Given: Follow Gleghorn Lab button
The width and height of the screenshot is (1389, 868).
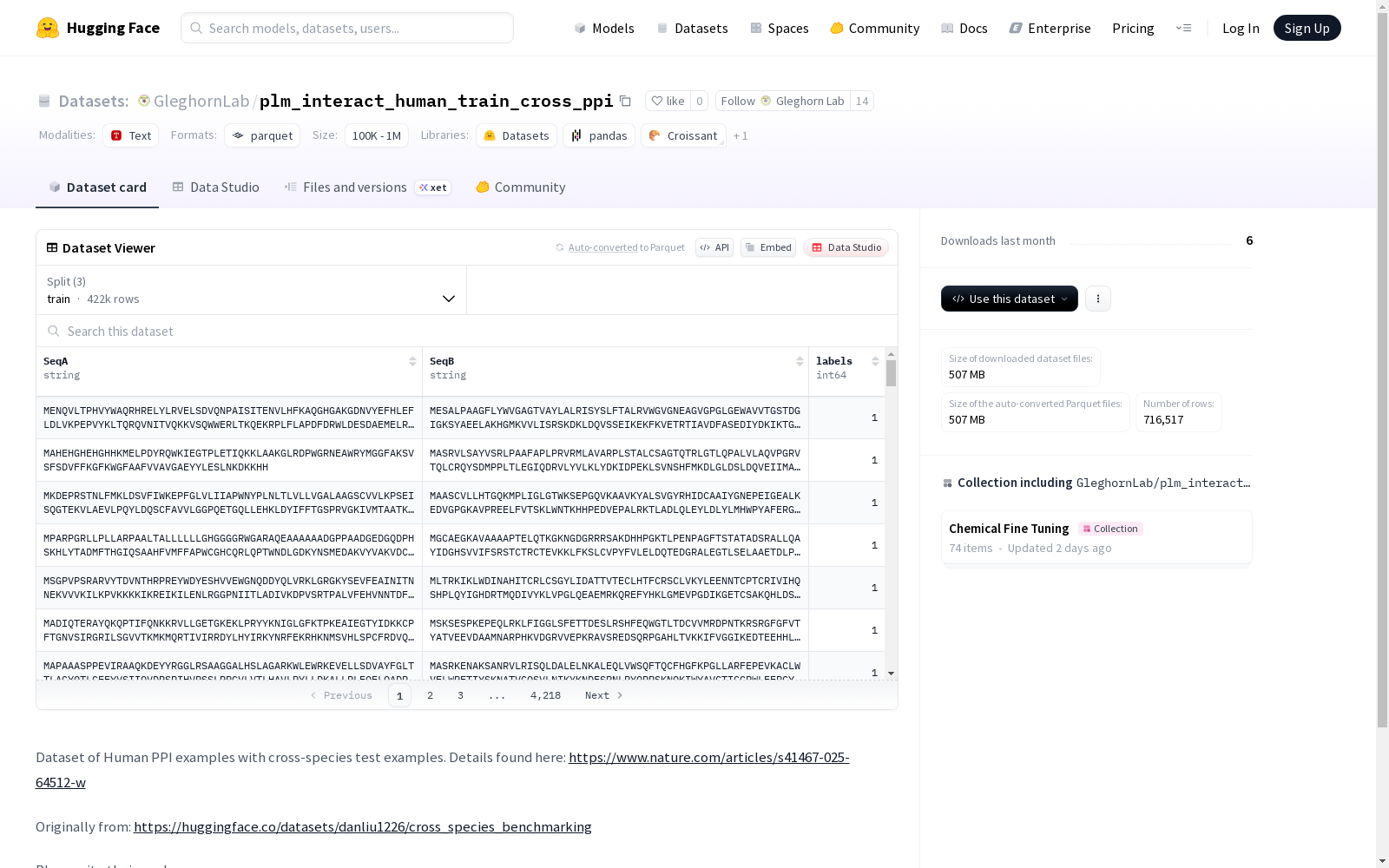Looking at the screenshot, I should (782, 101).
